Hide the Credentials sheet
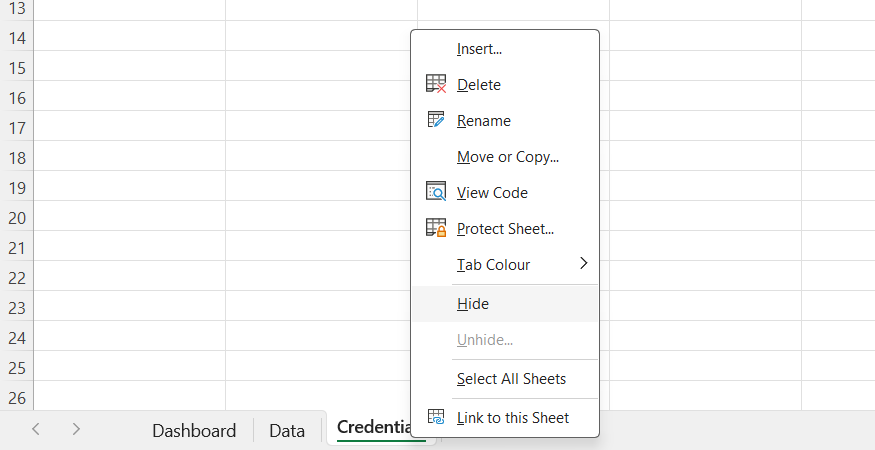Image resolution: width=875 pixels, height=450 pixels. pyautogui.click(x=505, y=304)
